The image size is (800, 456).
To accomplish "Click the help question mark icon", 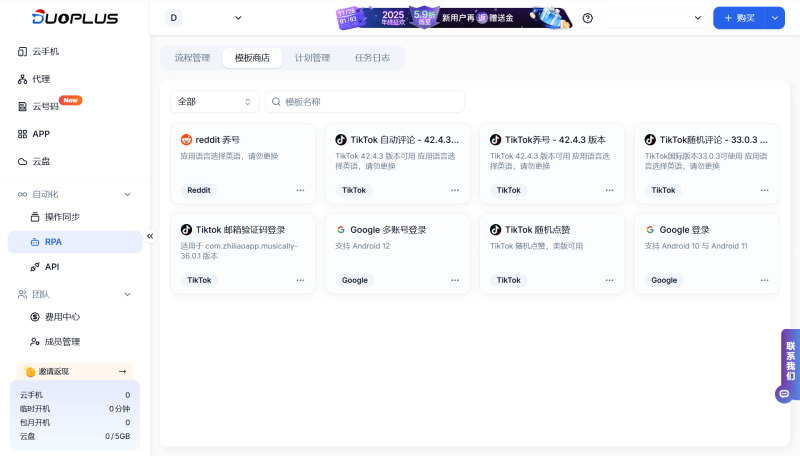I will coord(587,18).
